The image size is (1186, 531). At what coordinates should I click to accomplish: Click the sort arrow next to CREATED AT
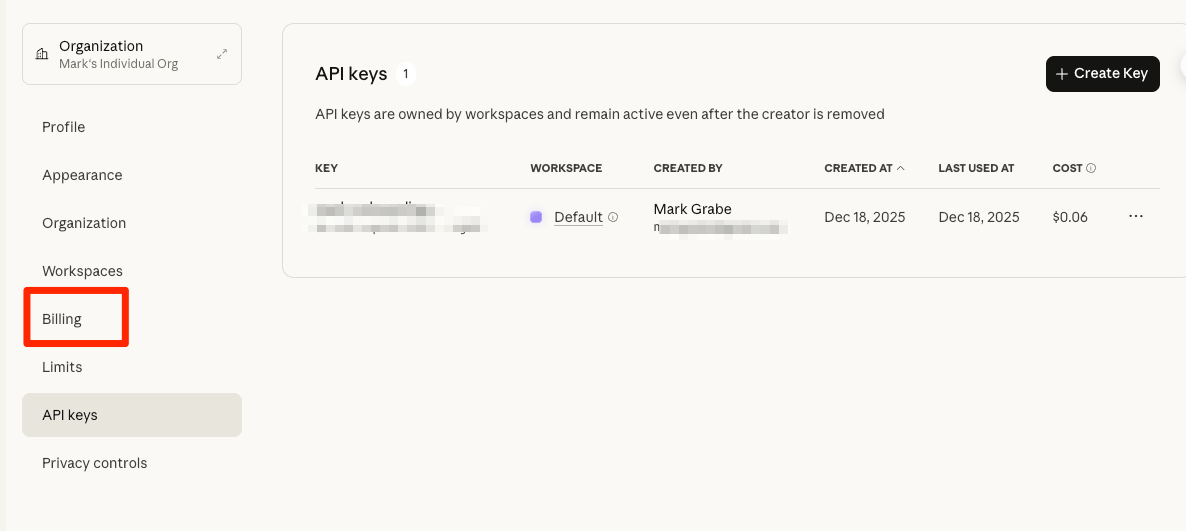[901, 168]
